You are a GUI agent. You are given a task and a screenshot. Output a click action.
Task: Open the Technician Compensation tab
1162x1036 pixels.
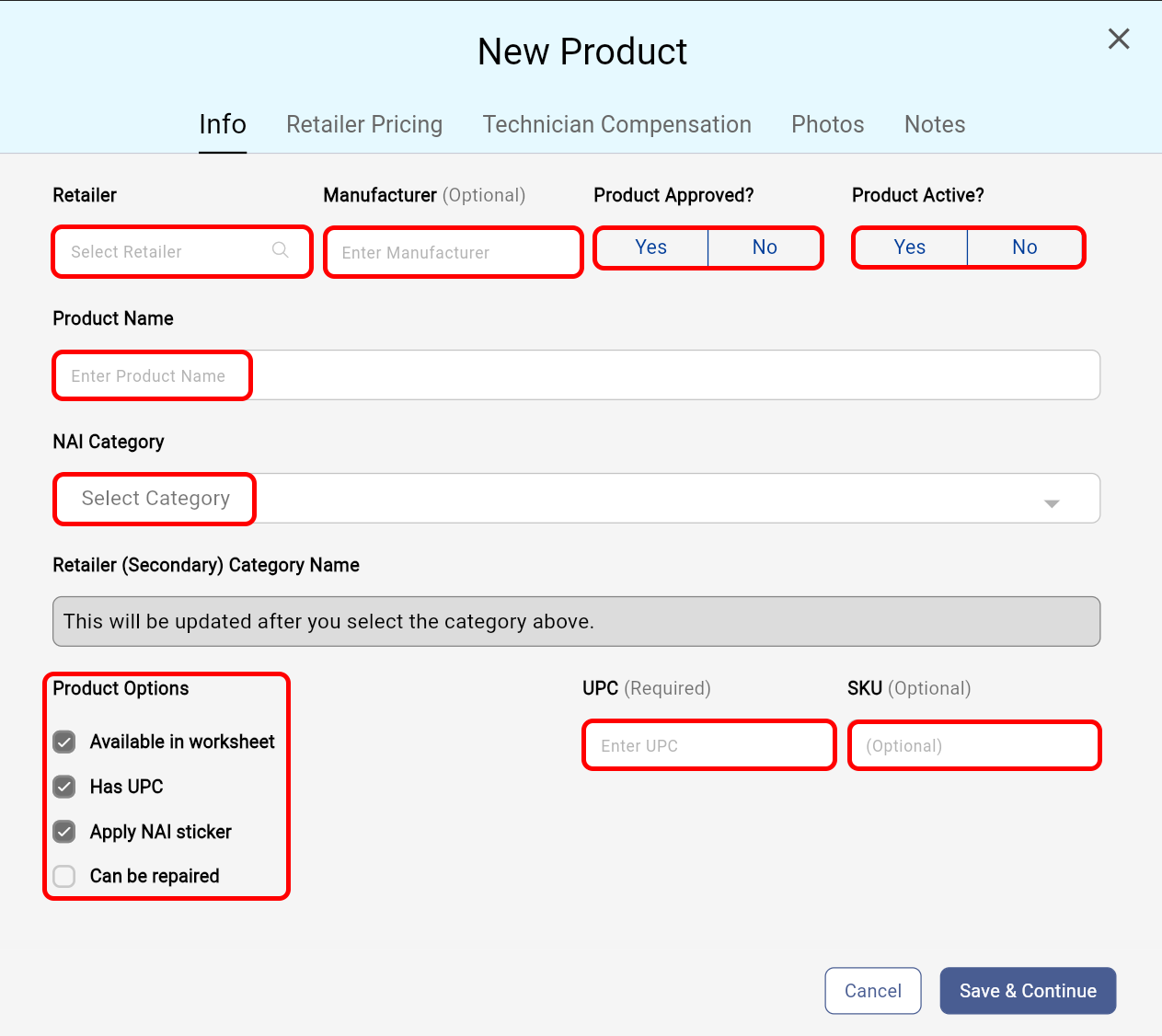[616, 124]
